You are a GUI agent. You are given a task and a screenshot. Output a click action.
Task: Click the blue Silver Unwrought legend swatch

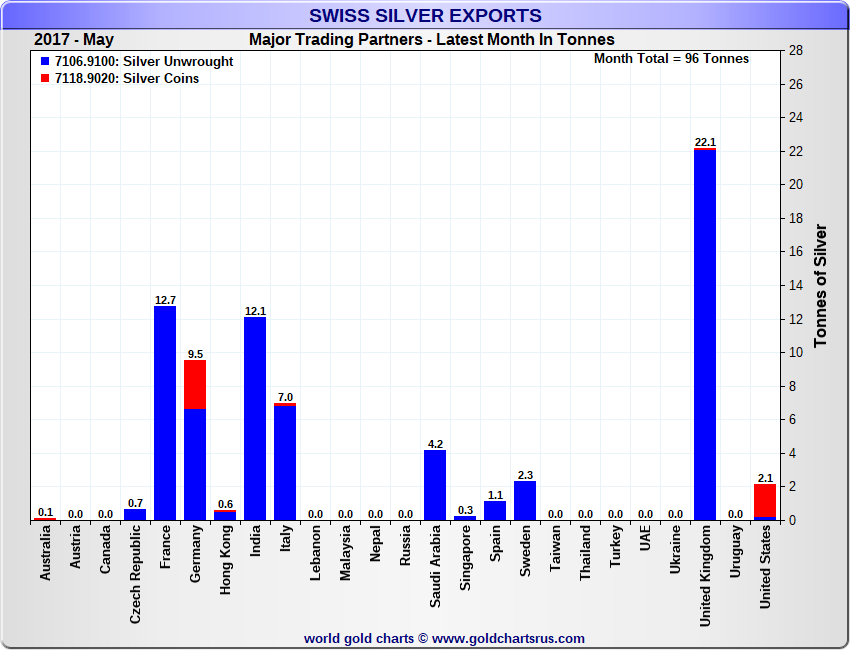(x=45, y=62)
